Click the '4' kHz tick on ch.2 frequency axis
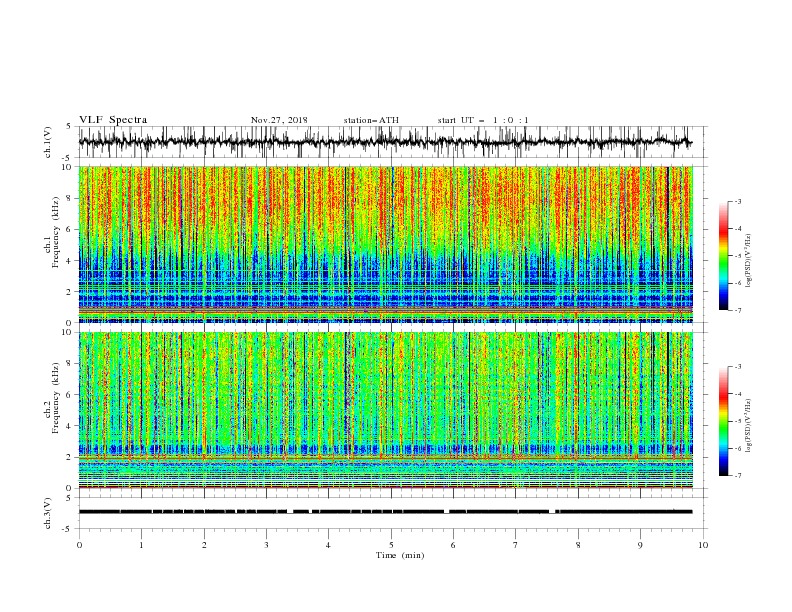The width and height of the screenshot is (792, 612). point(71,426)
